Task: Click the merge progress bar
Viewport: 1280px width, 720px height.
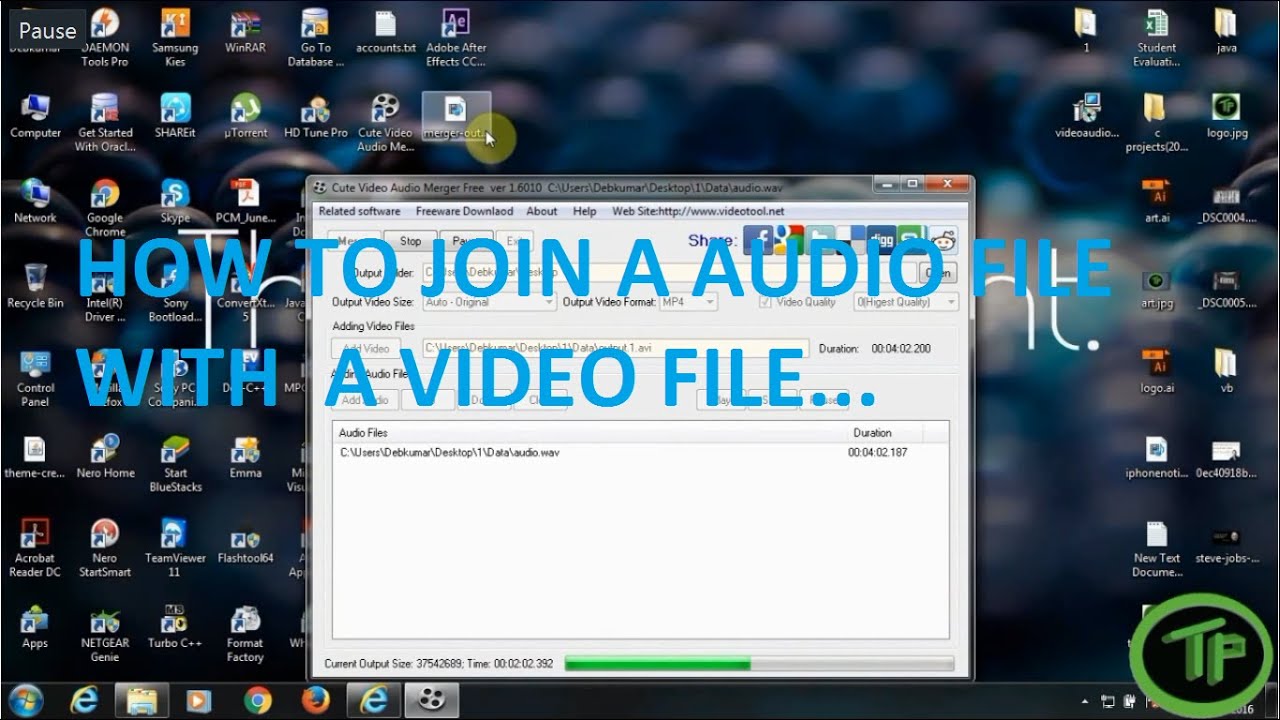Action: 759,663
